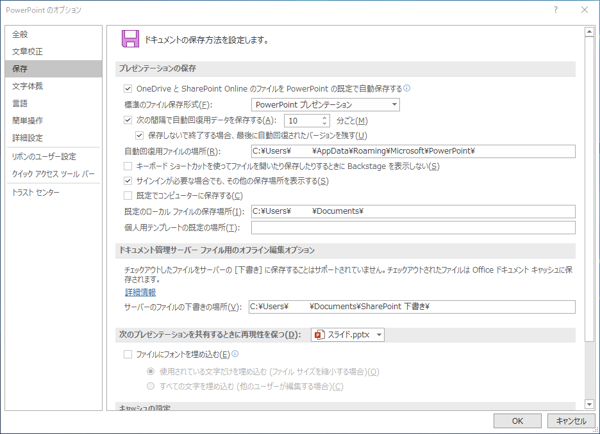Open the 詳細情報 link

[140, 292]
